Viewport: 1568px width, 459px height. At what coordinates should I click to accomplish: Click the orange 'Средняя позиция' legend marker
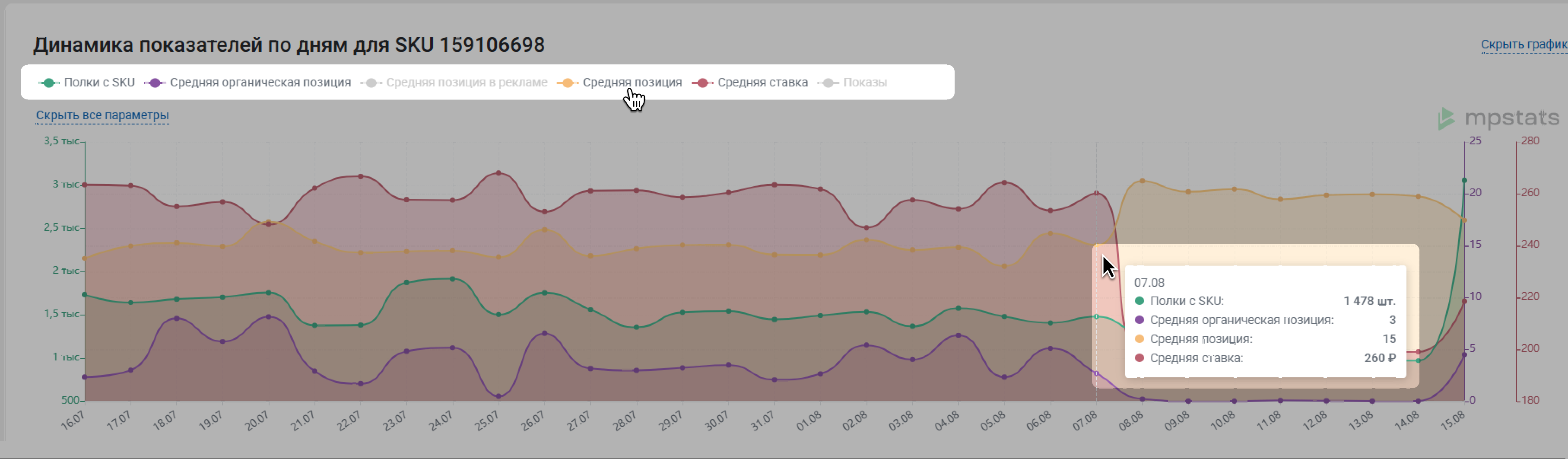click(567, 83)
